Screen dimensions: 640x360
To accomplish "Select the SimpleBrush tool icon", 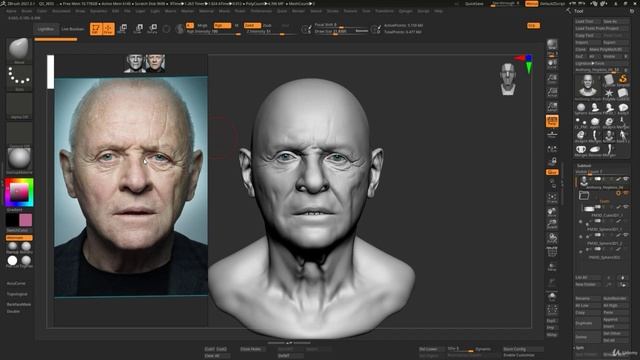I will coord(622,80).
